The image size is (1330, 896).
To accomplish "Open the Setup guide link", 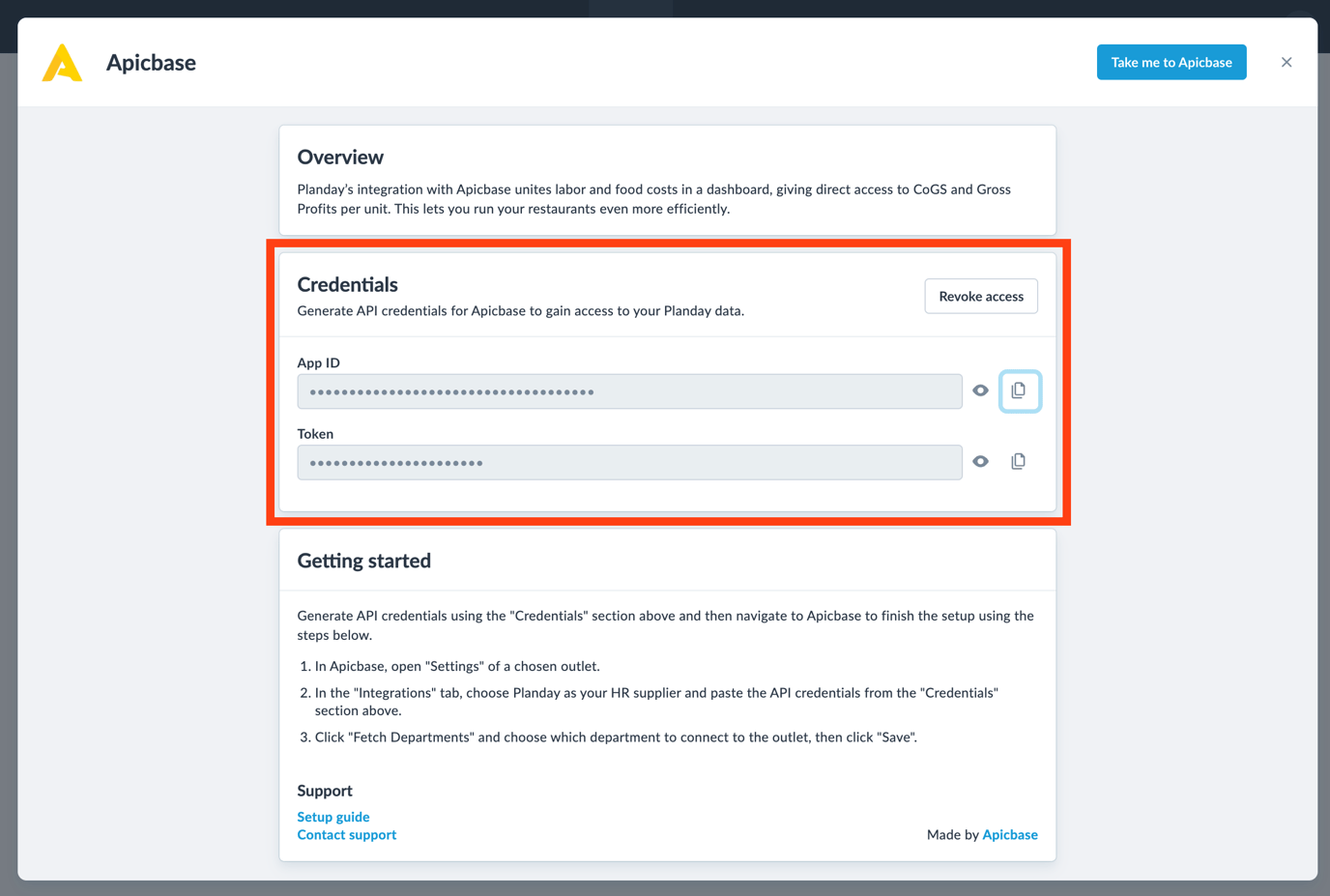I will [332, 817].
